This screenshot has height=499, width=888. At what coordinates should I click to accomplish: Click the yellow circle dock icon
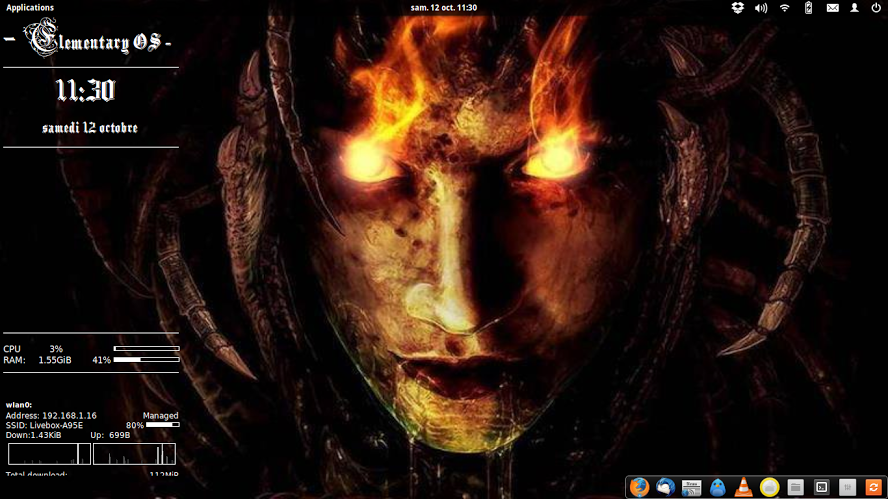coord(769,487)
